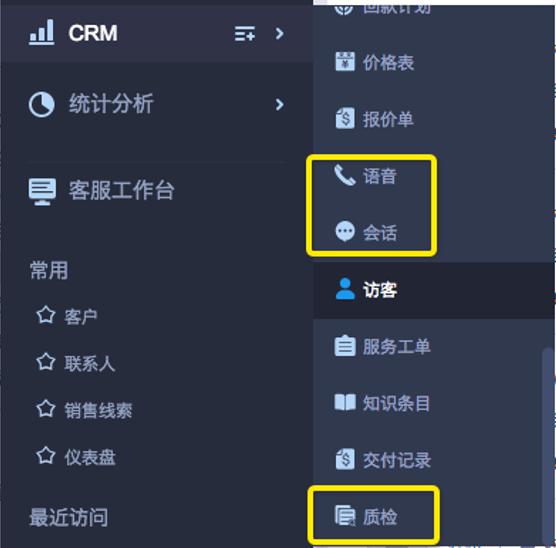Expand the 统计分析 chevron arrow
The height and width of the screenshot is (548, 556).
click(279, 104)
